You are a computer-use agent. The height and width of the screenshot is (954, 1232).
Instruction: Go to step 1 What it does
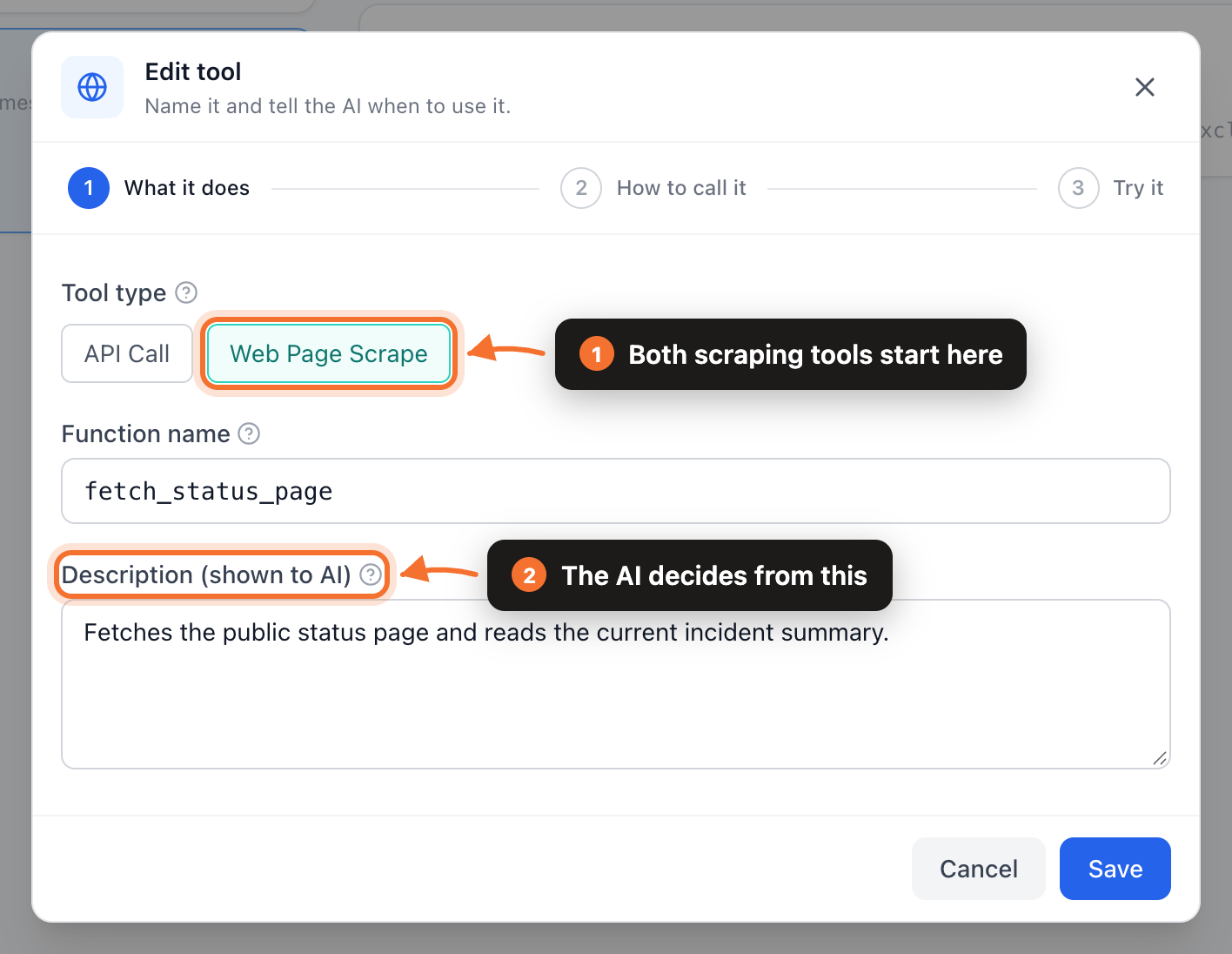159,188
